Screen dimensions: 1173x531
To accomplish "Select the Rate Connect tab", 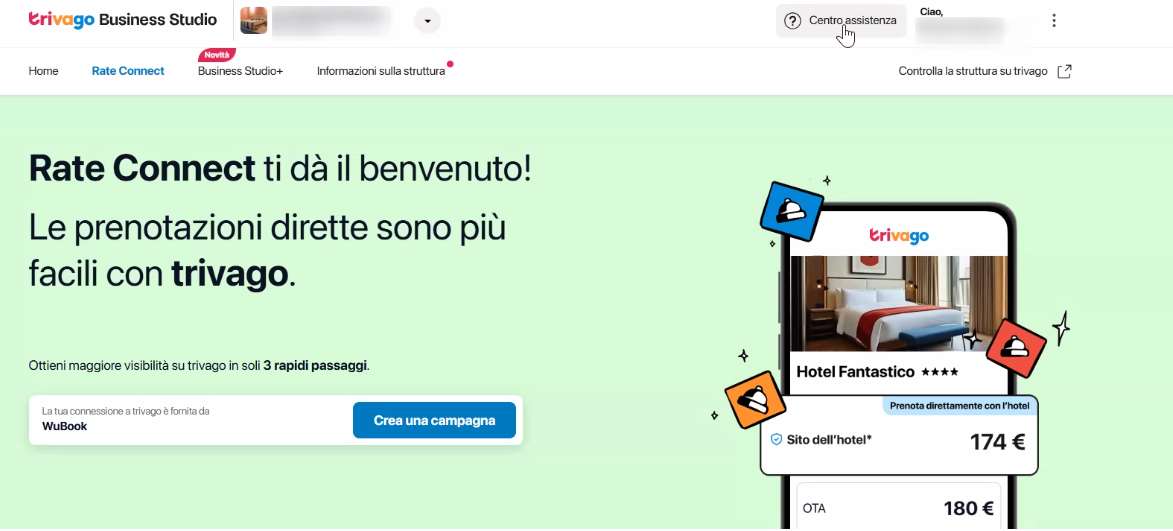I will 128,71.
